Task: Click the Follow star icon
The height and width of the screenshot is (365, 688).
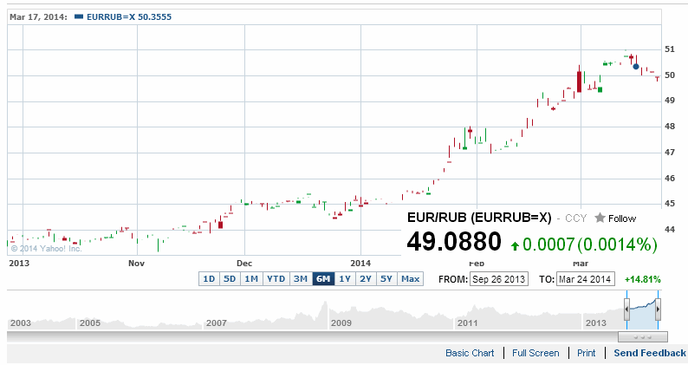Action: click(x=600, y=218)
